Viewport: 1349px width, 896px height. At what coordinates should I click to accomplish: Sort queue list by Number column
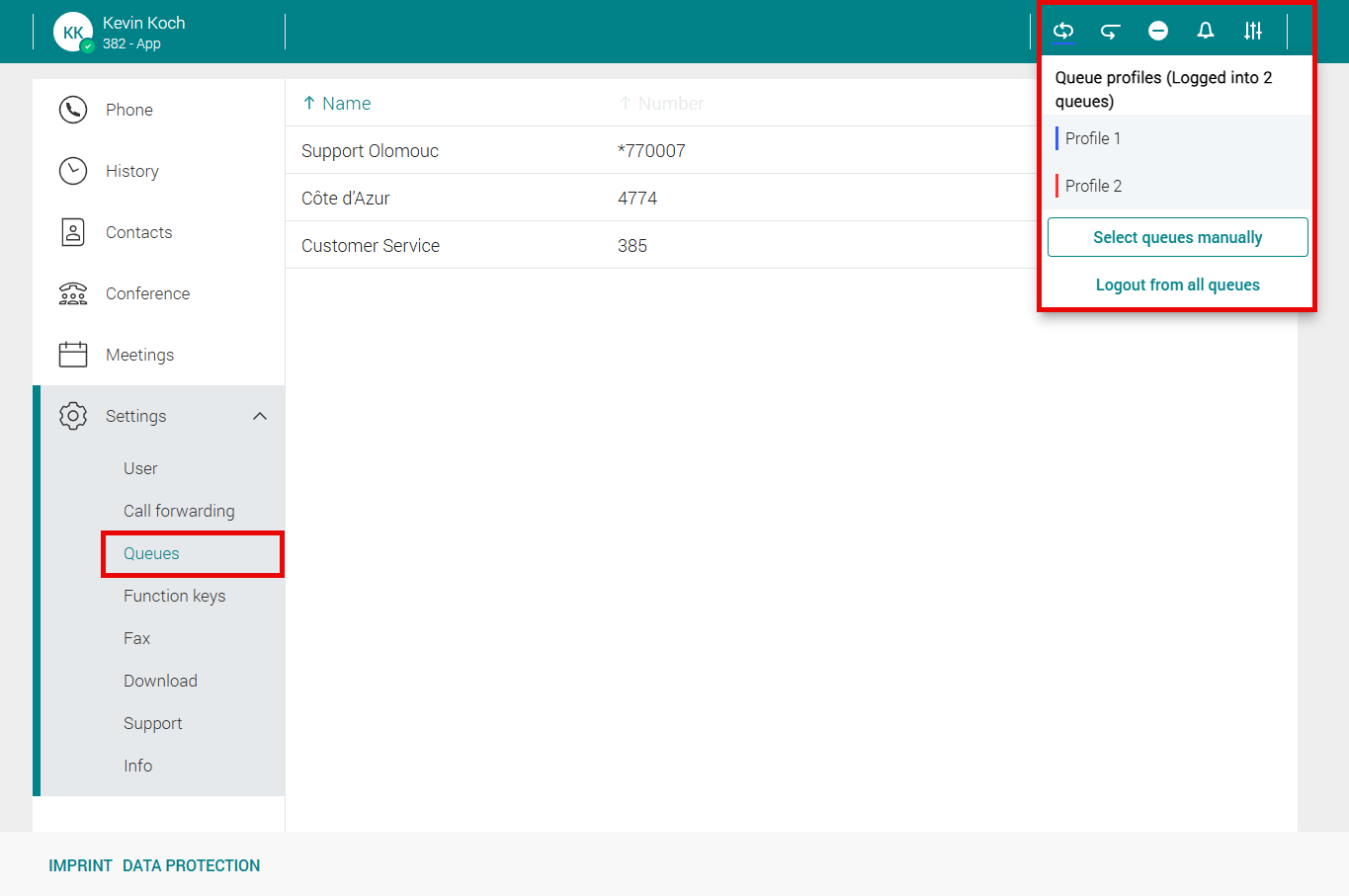[x=670, y=104]
